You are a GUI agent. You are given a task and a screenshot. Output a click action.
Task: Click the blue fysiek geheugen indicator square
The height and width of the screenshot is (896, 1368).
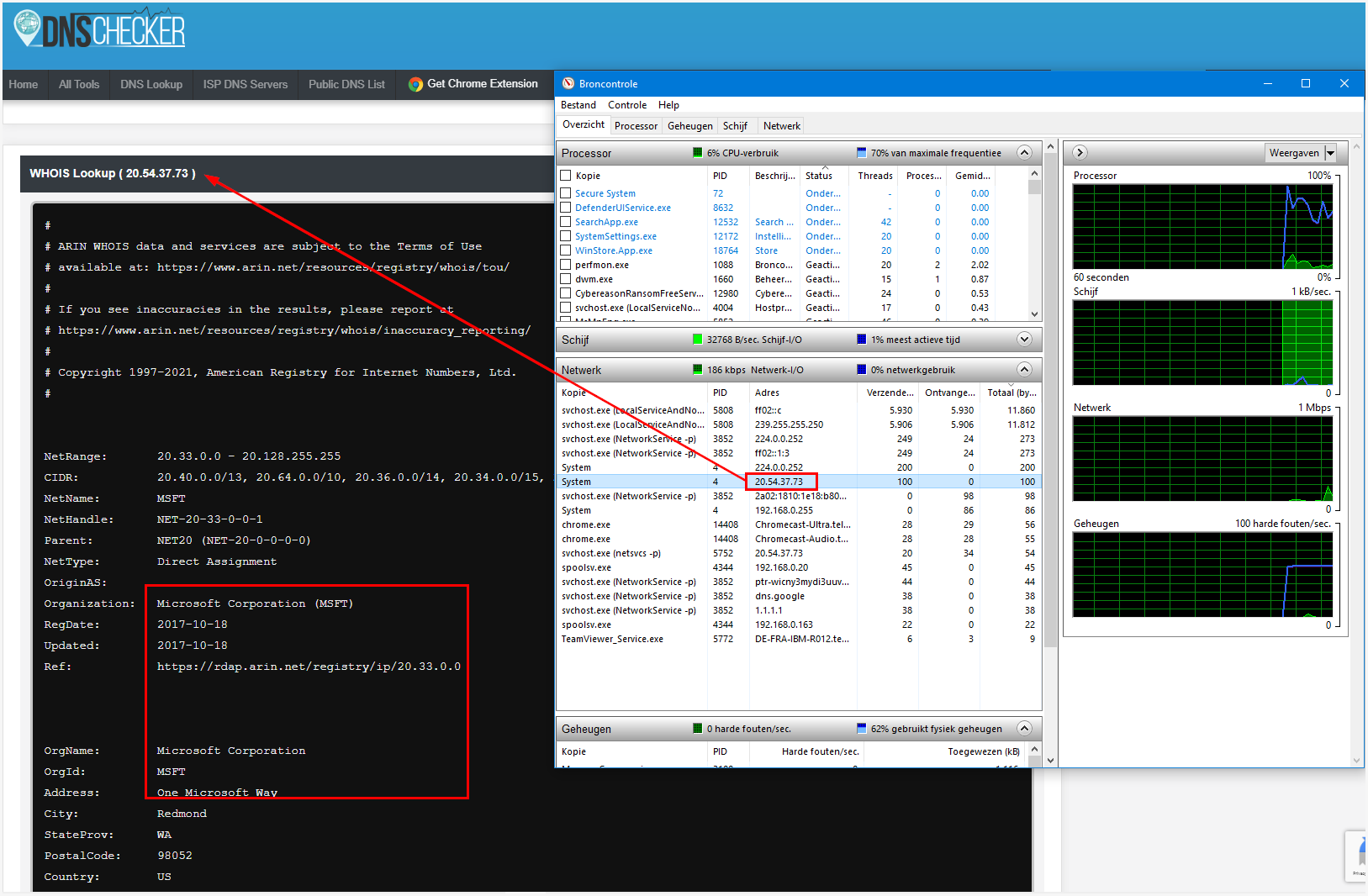click(861, 729)
